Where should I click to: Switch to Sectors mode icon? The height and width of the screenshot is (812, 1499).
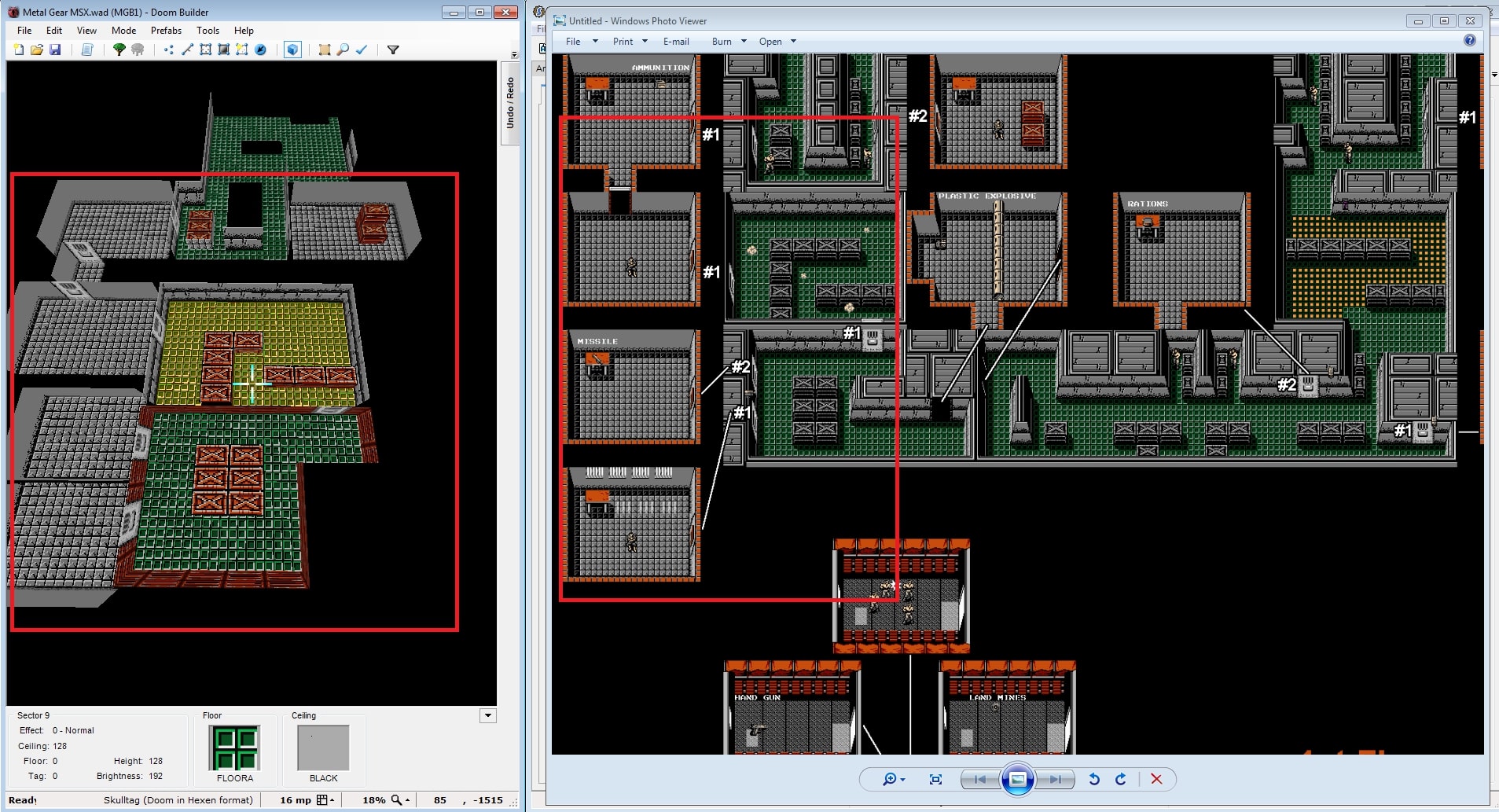click(205, 50)
